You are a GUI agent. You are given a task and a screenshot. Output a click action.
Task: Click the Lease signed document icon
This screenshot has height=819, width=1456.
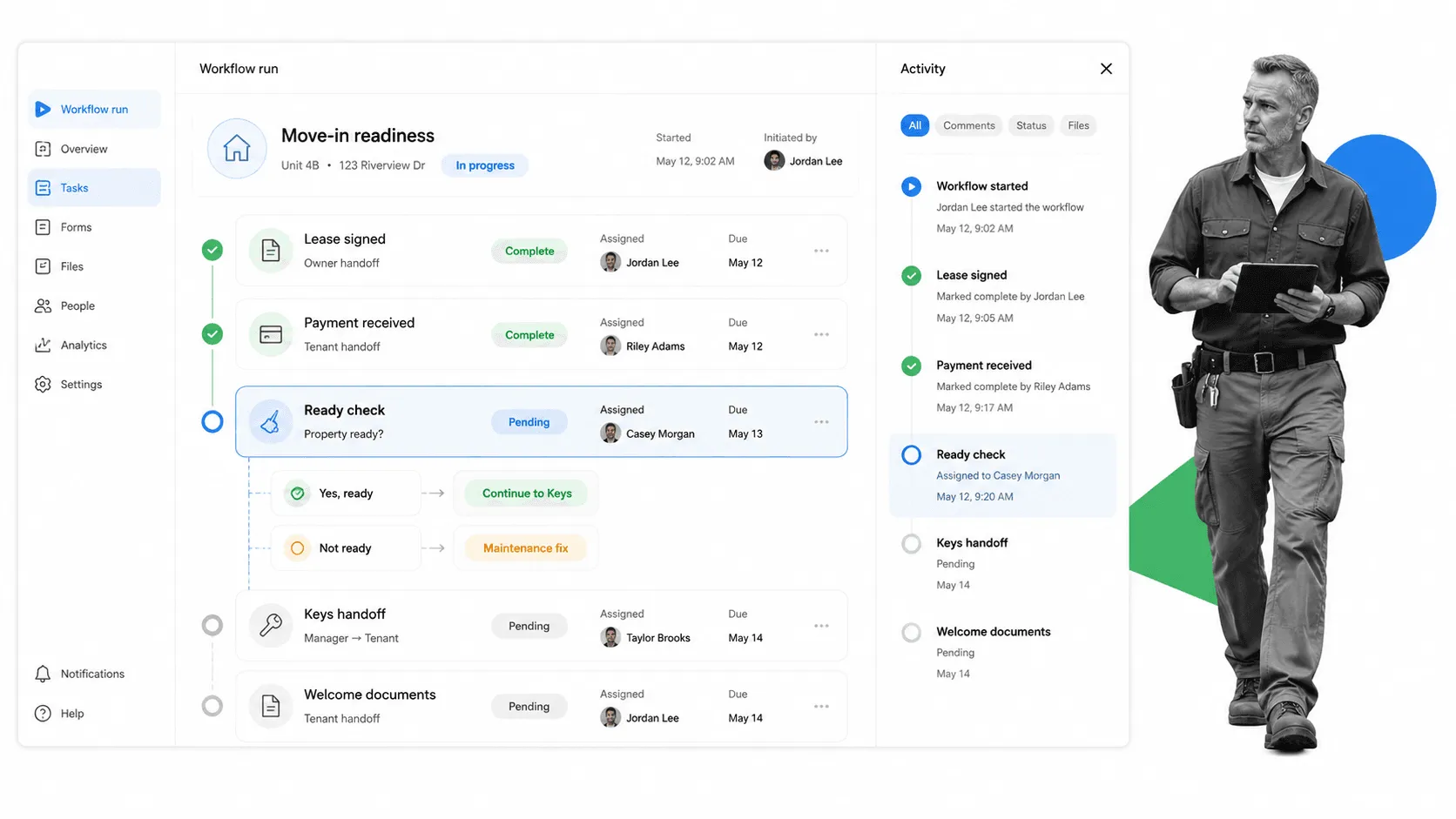point(271,251)
